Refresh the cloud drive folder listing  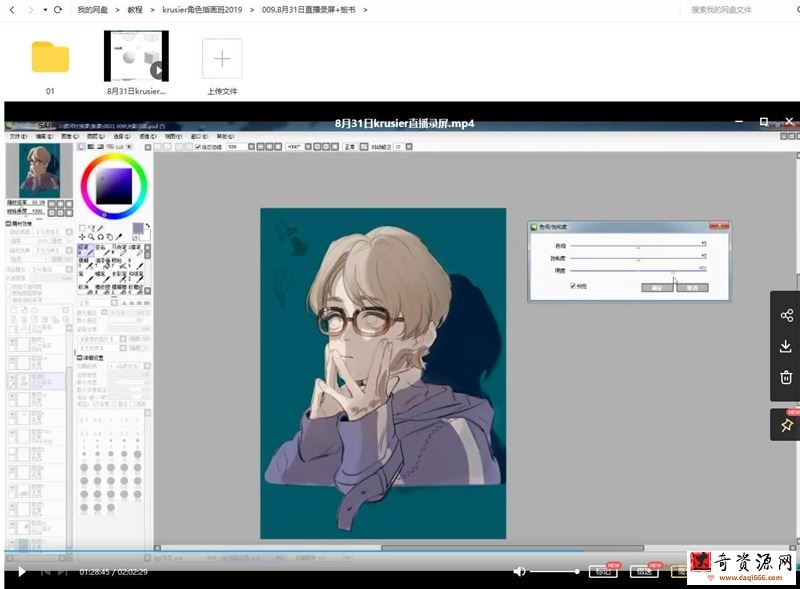pyautogui.click(x=58, y=10)
